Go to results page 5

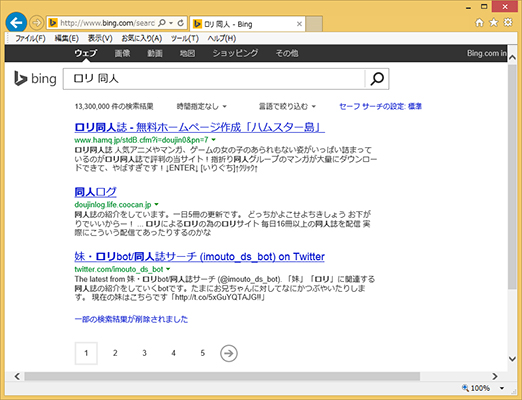pos(203,353)
